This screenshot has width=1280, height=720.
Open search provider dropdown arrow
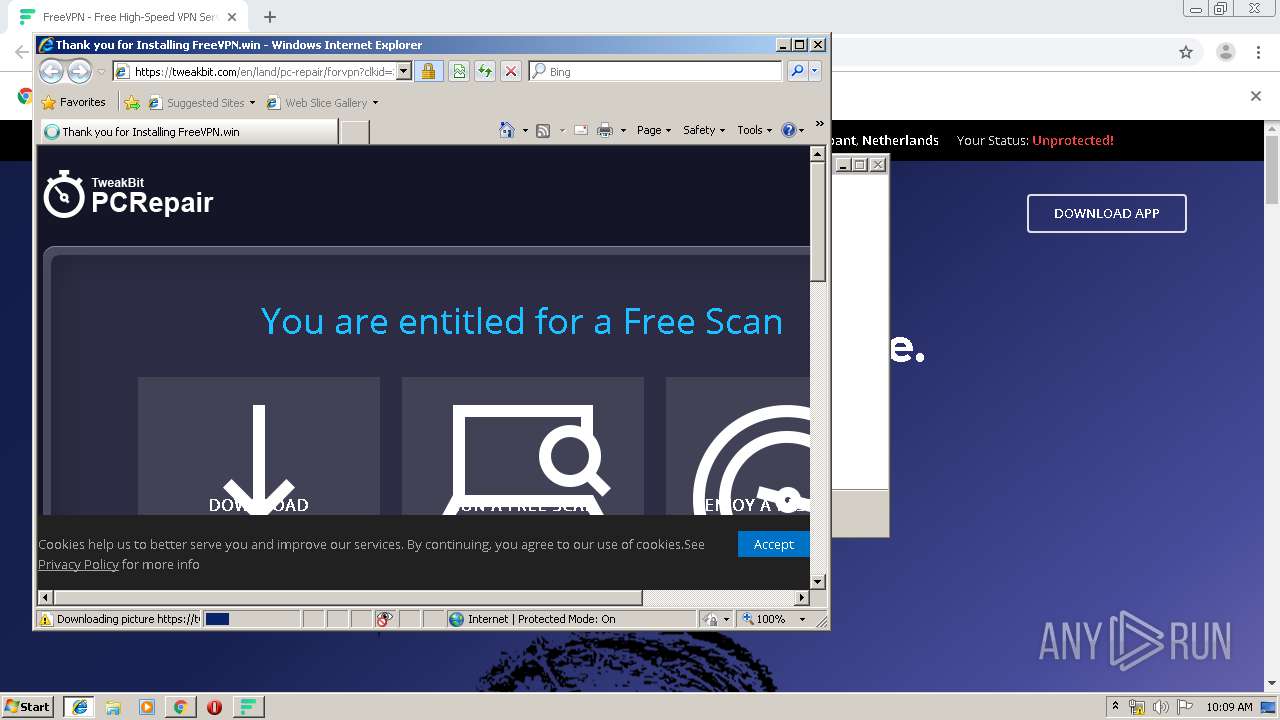[x=815, y=71]
